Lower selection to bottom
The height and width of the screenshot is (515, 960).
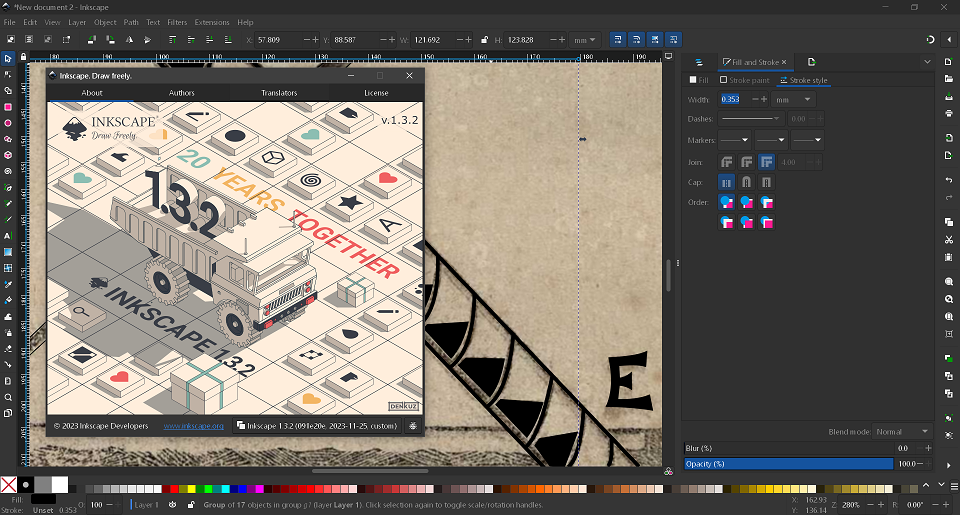[x=228, y=40]
